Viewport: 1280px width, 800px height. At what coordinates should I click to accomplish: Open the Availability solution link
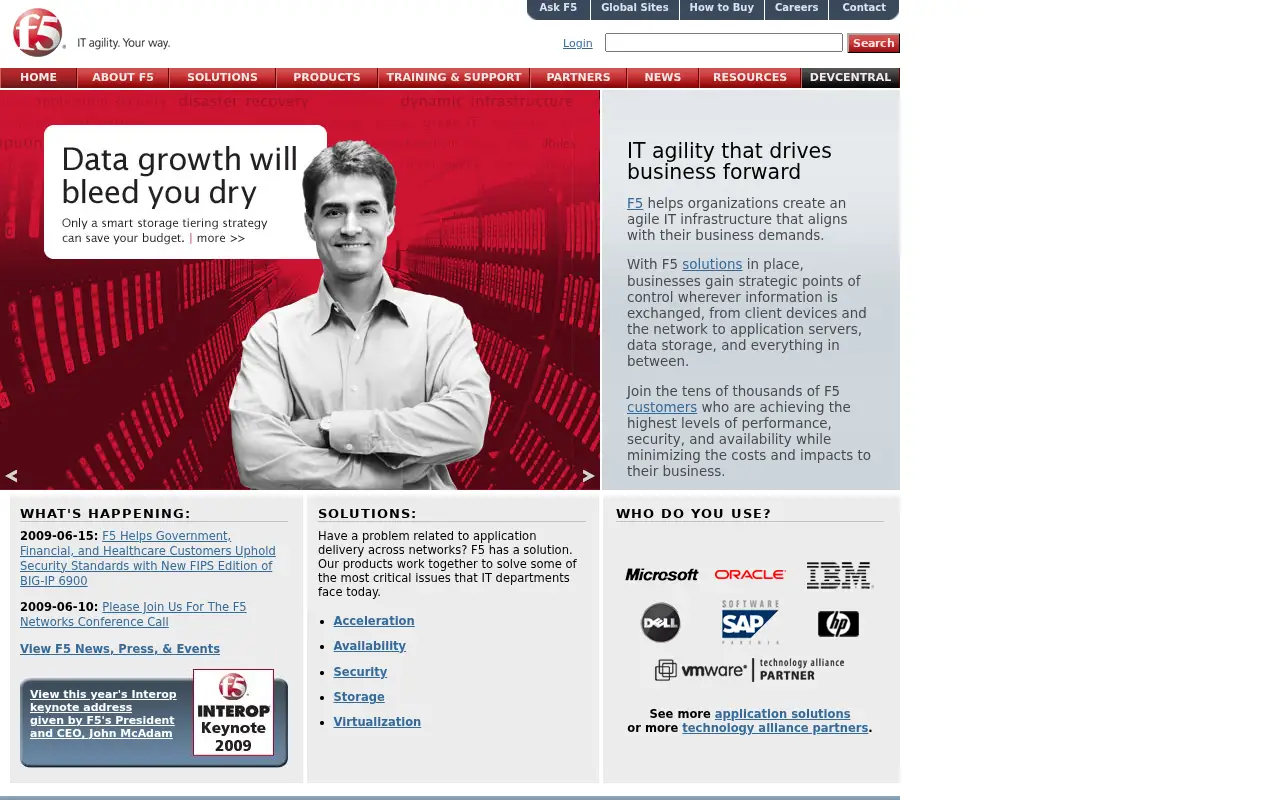[x=370, y=646]
